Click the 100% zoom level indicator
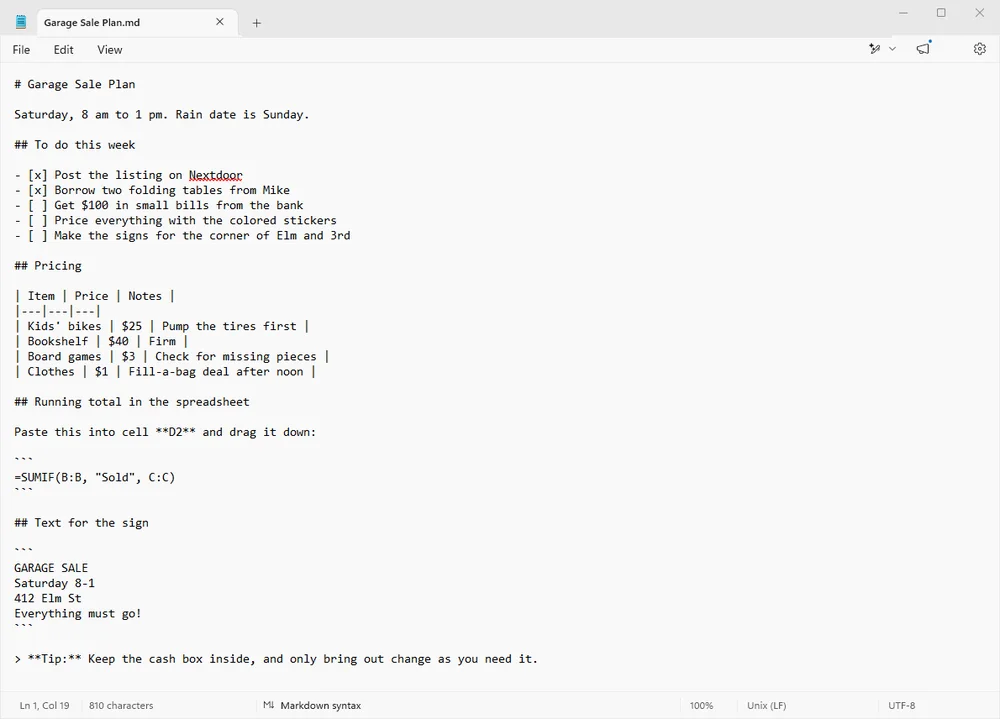 [701, 706]
